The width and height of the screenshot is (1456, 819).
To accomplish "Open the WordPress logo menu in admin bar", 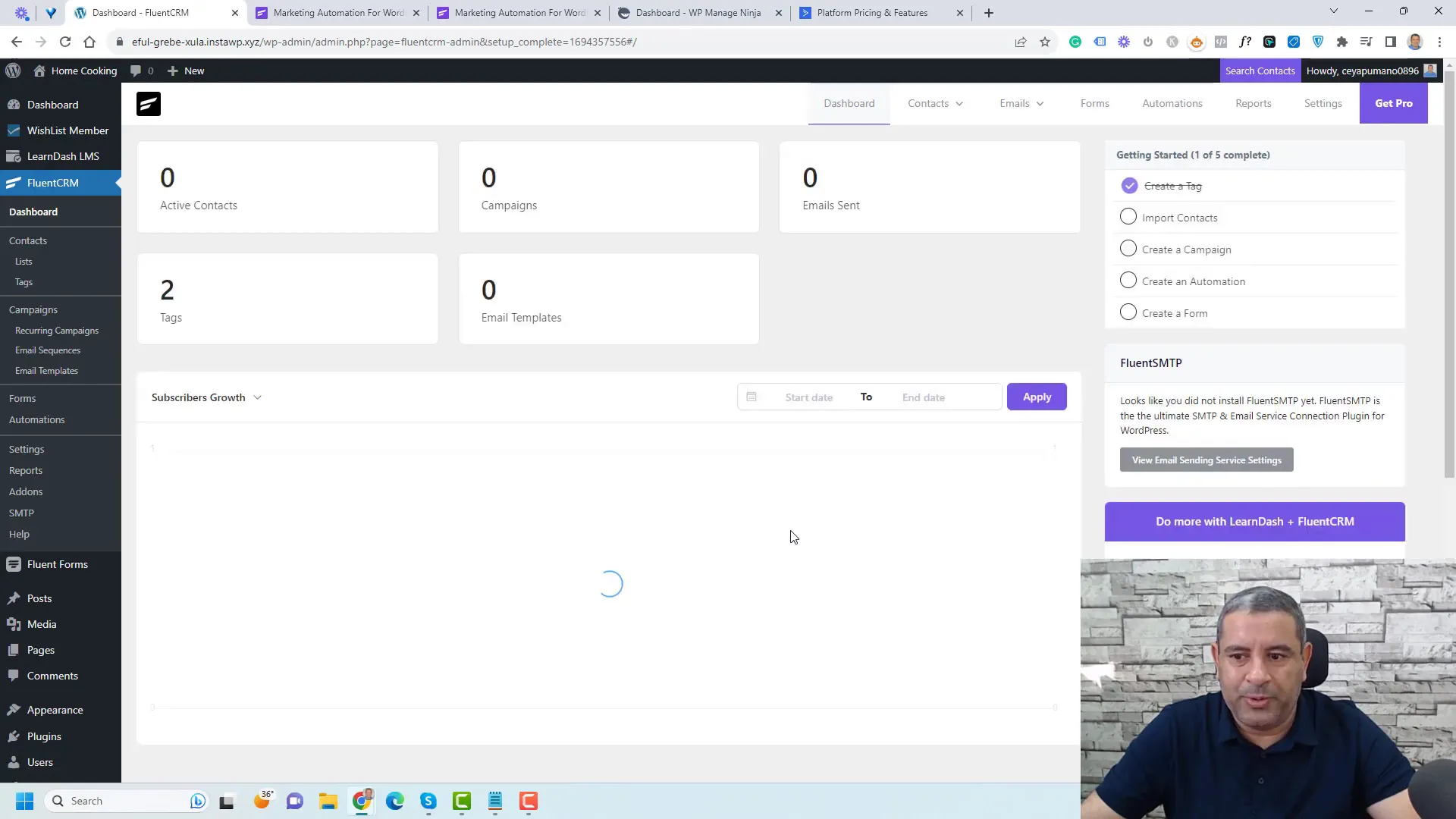I will [x=13, y=71].
